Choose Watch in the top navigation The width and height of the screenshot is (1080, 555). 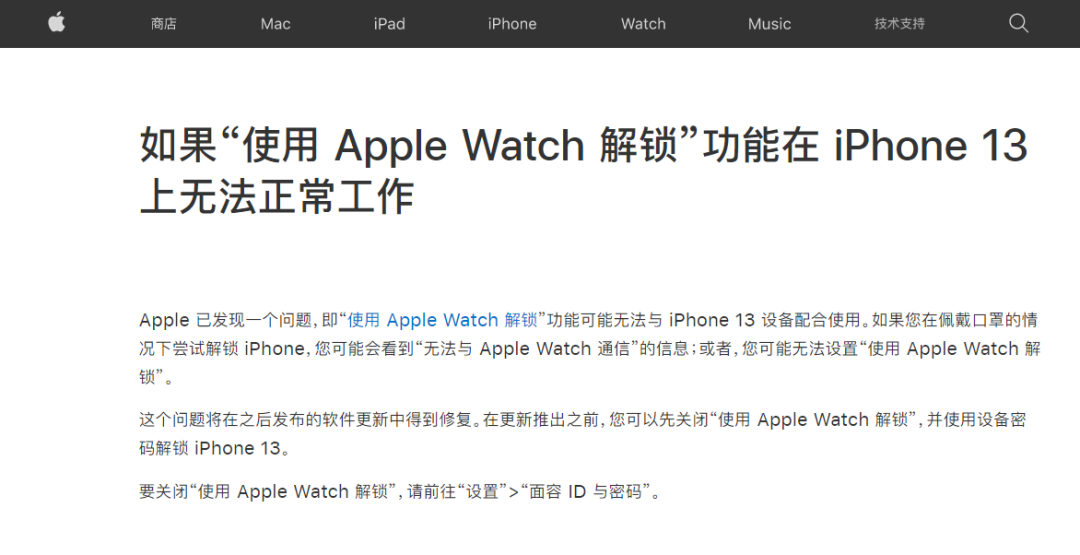643,23
